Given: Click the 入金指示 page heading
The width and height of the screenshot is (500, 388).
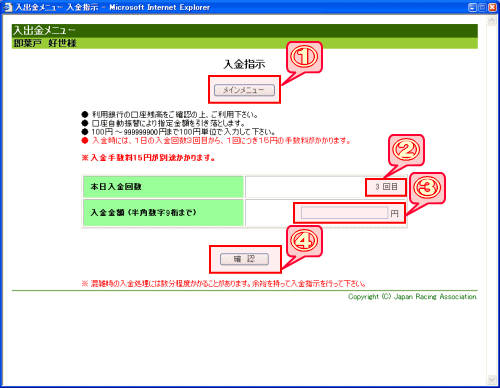Looking at the screenshot, I should point(244,64).
